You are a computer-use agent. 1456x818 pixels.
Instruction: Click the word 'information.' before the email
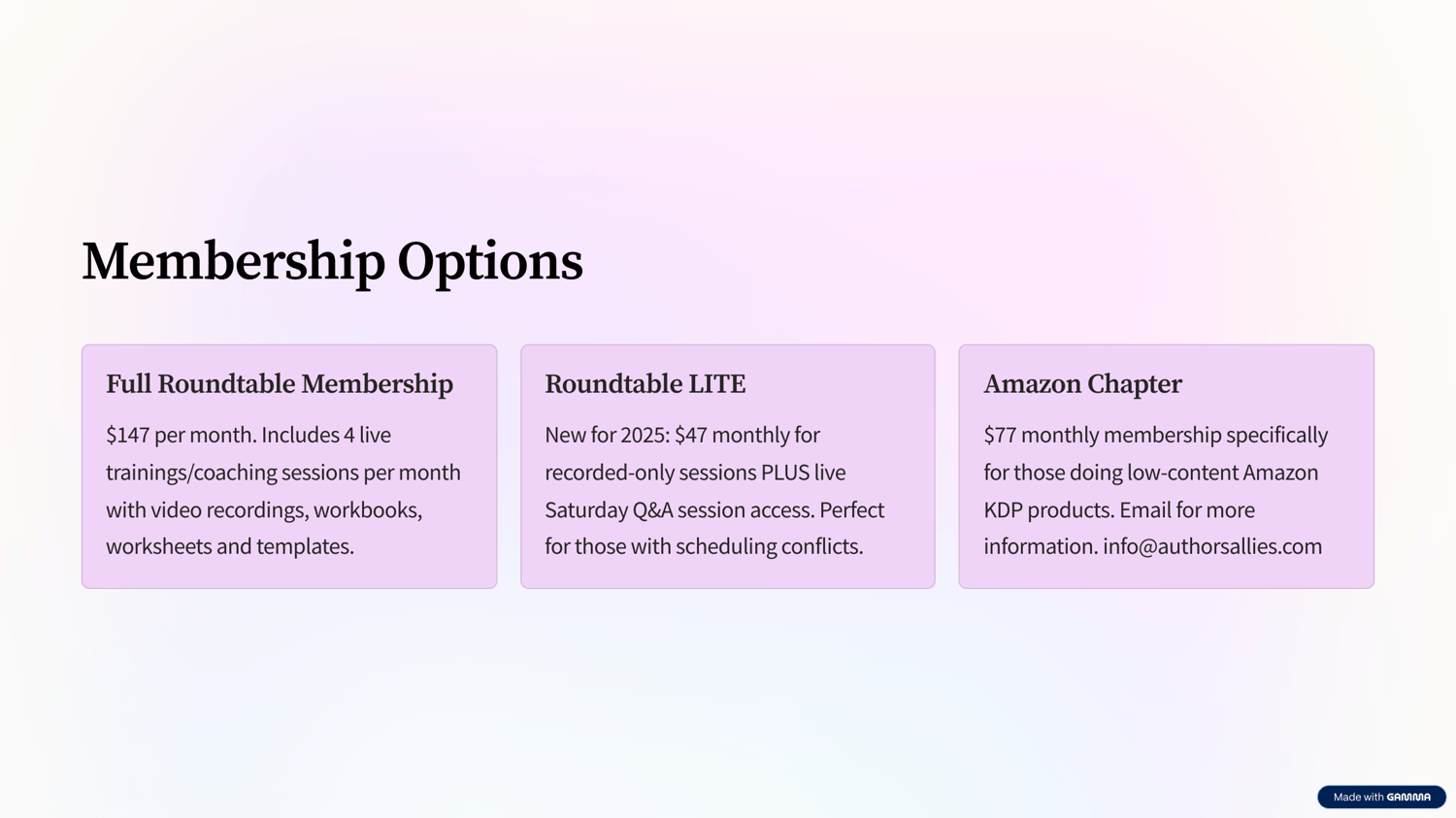coord(1041,546)
